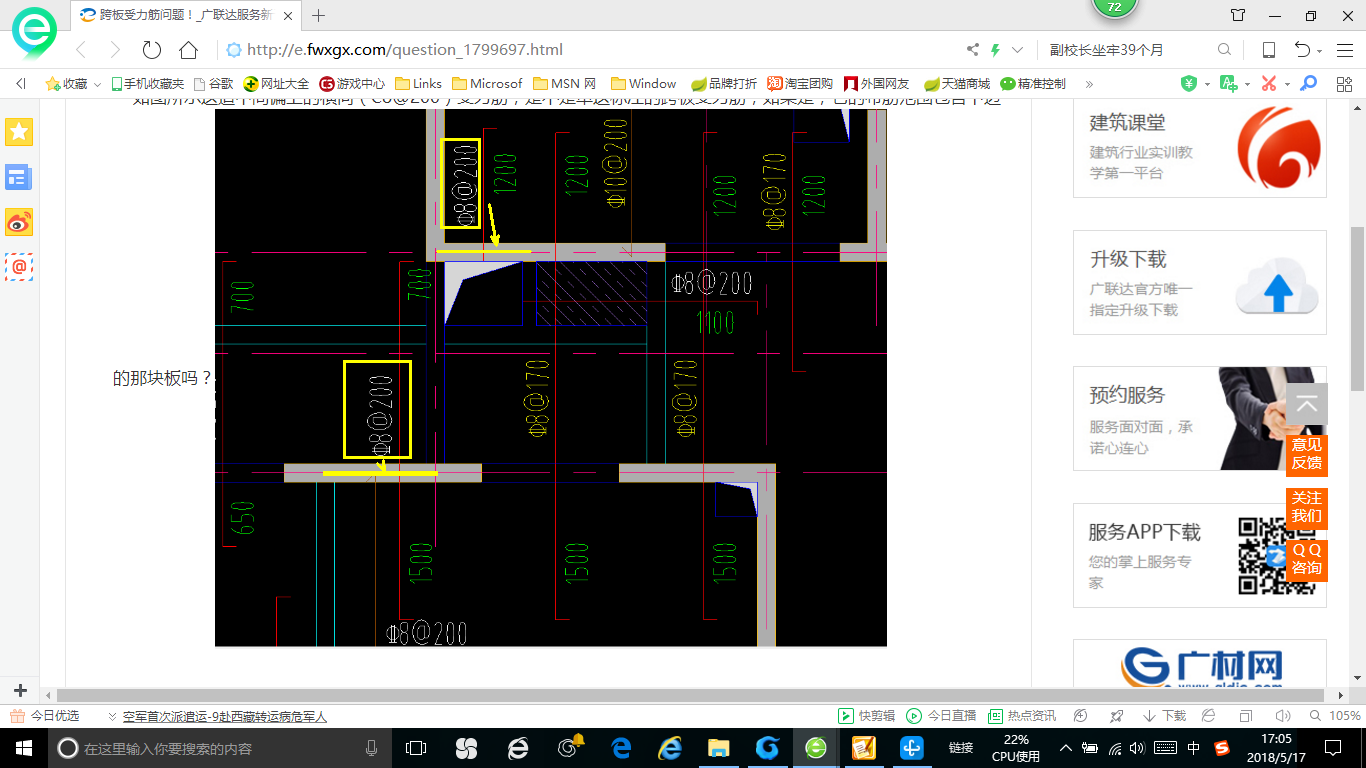
Task: Open the 网址大全 bookmark
Action: point(277,84)
